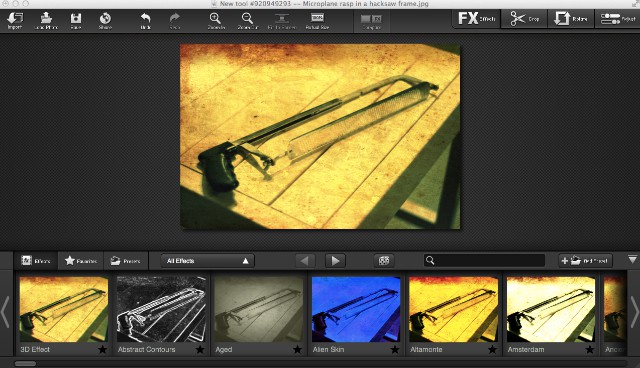
Task: Go to previous effect with left arrow button
Action: click(304, 261)
